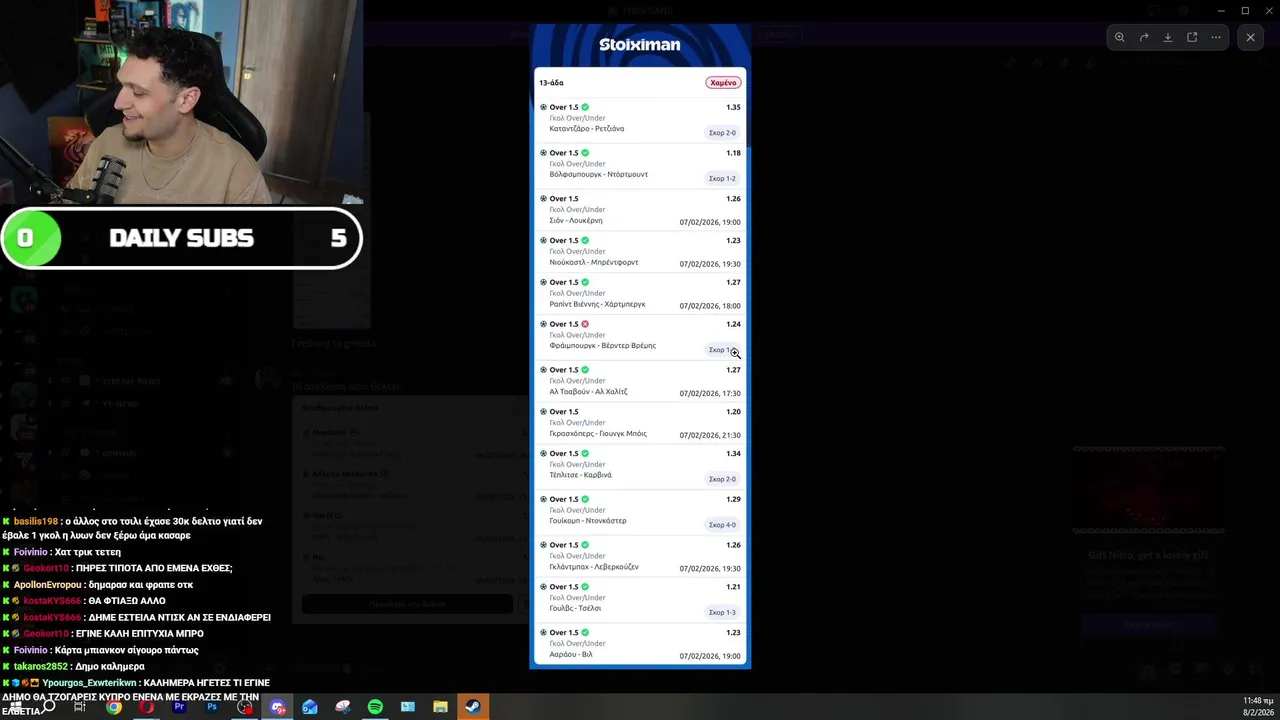The width and height of the screenshot is (1280, 720).
Task: Click the green check icon on the Γουλβς - Τσέλσι row
Action: 585,587
